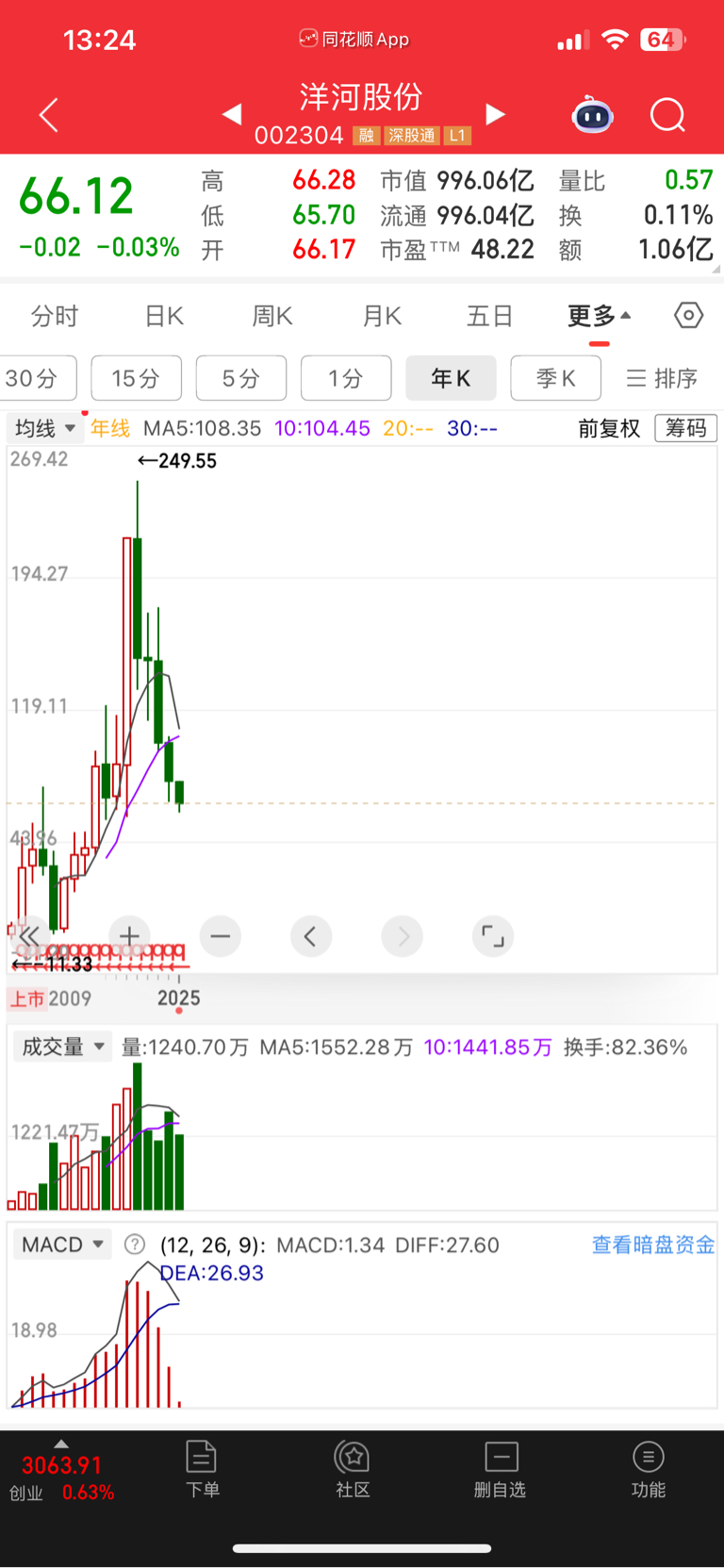
Task: Open 查看暗盘资金 link
Action: (652, 1245)
